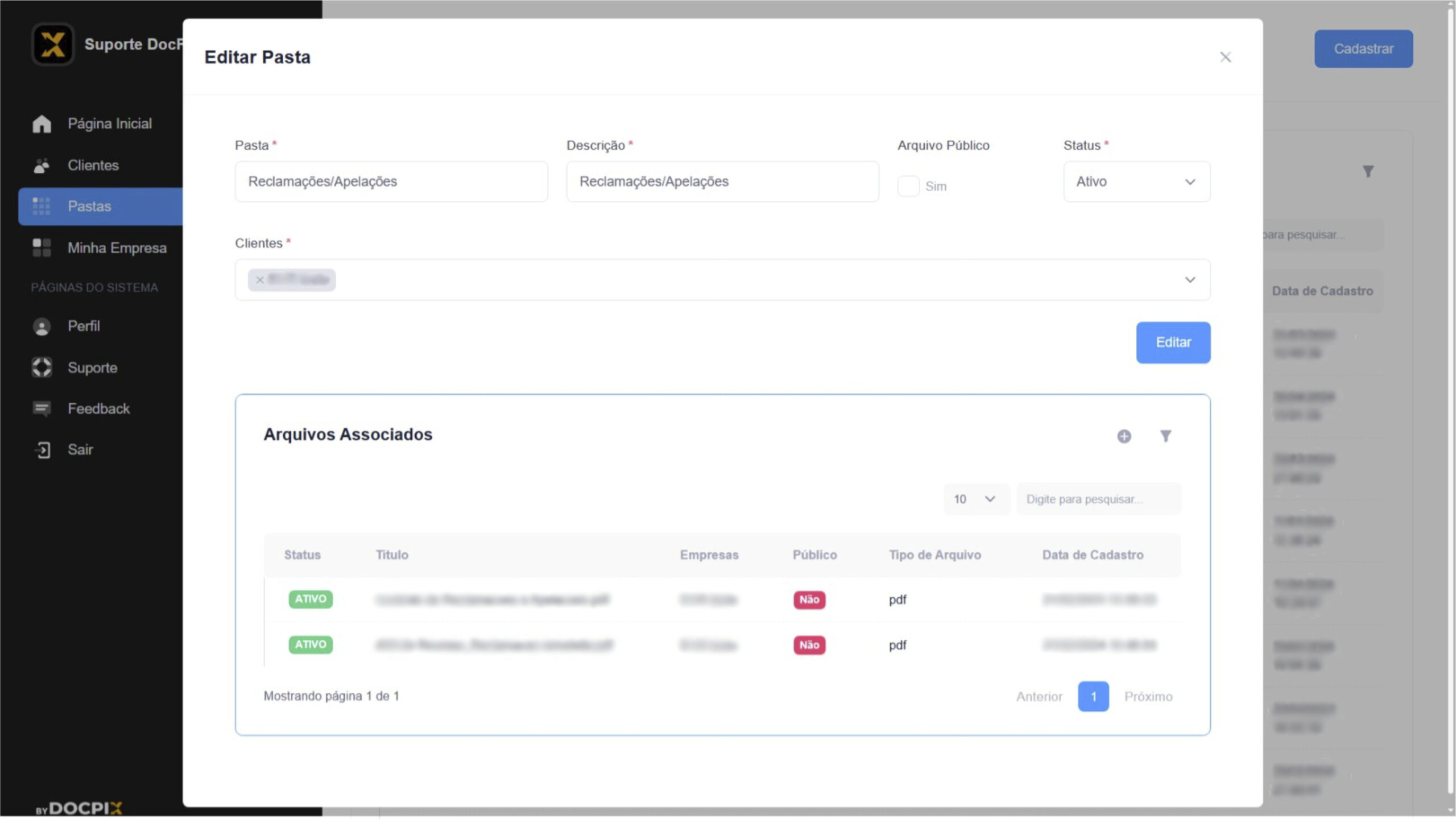The image size is (1456, 819).
Task: Click the Arquivos Associados filter funnel icon
Action: (1165, 436)
